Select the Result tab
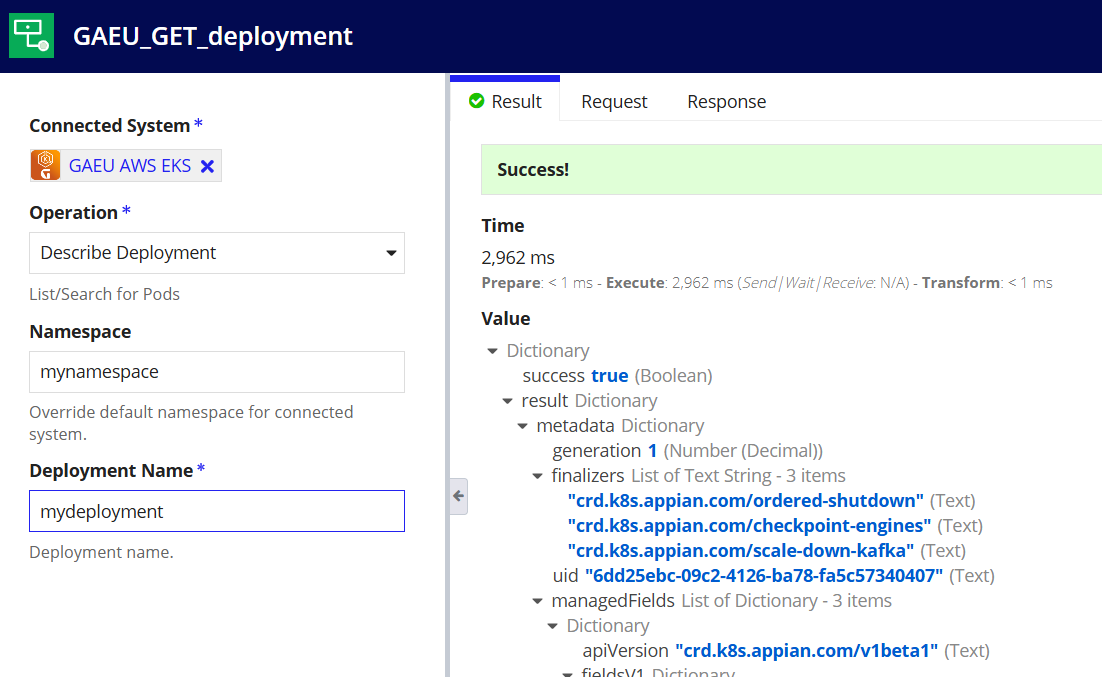The image size is (1102, 677). point(505,101)
